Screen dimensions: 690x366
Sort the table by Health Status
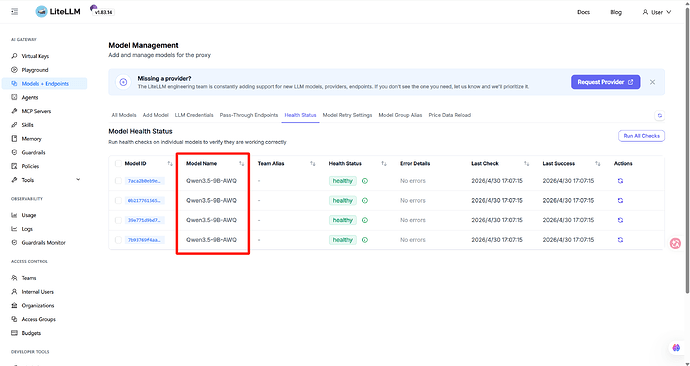point(384,164)
